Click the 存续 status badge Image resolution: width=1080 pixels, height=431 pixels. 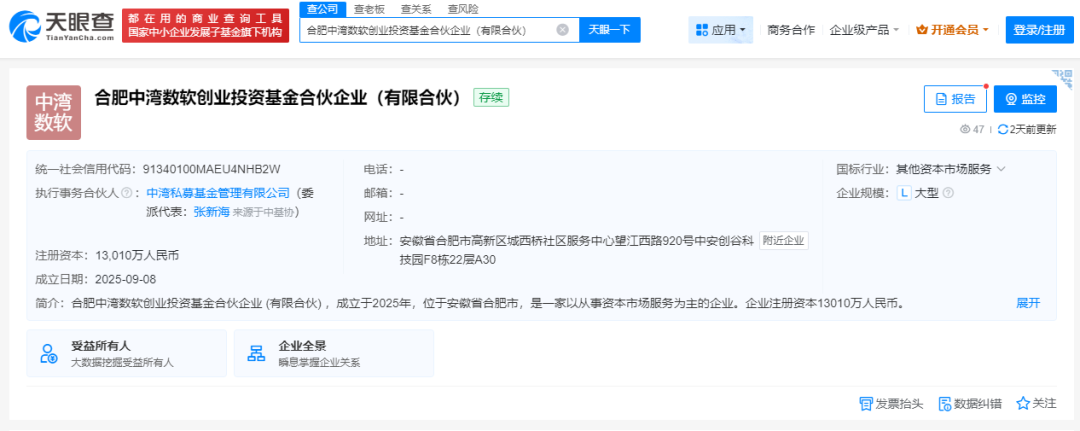[491, 97]
